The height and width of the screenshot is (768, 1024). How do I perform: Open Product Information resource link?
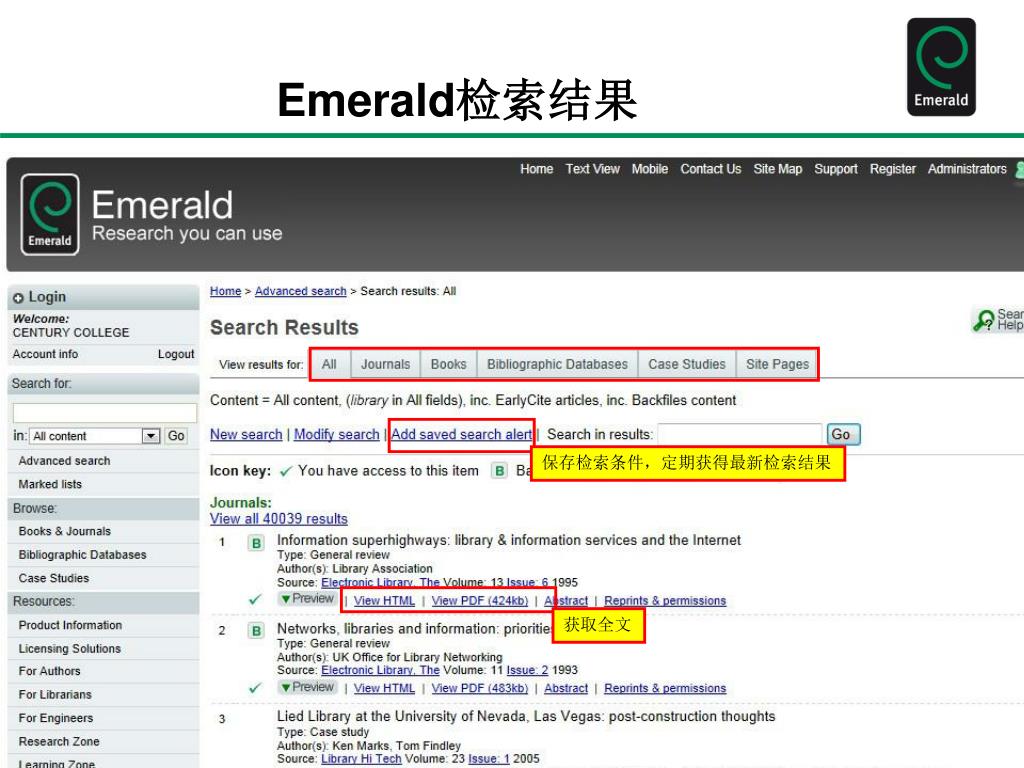point(70,626)
